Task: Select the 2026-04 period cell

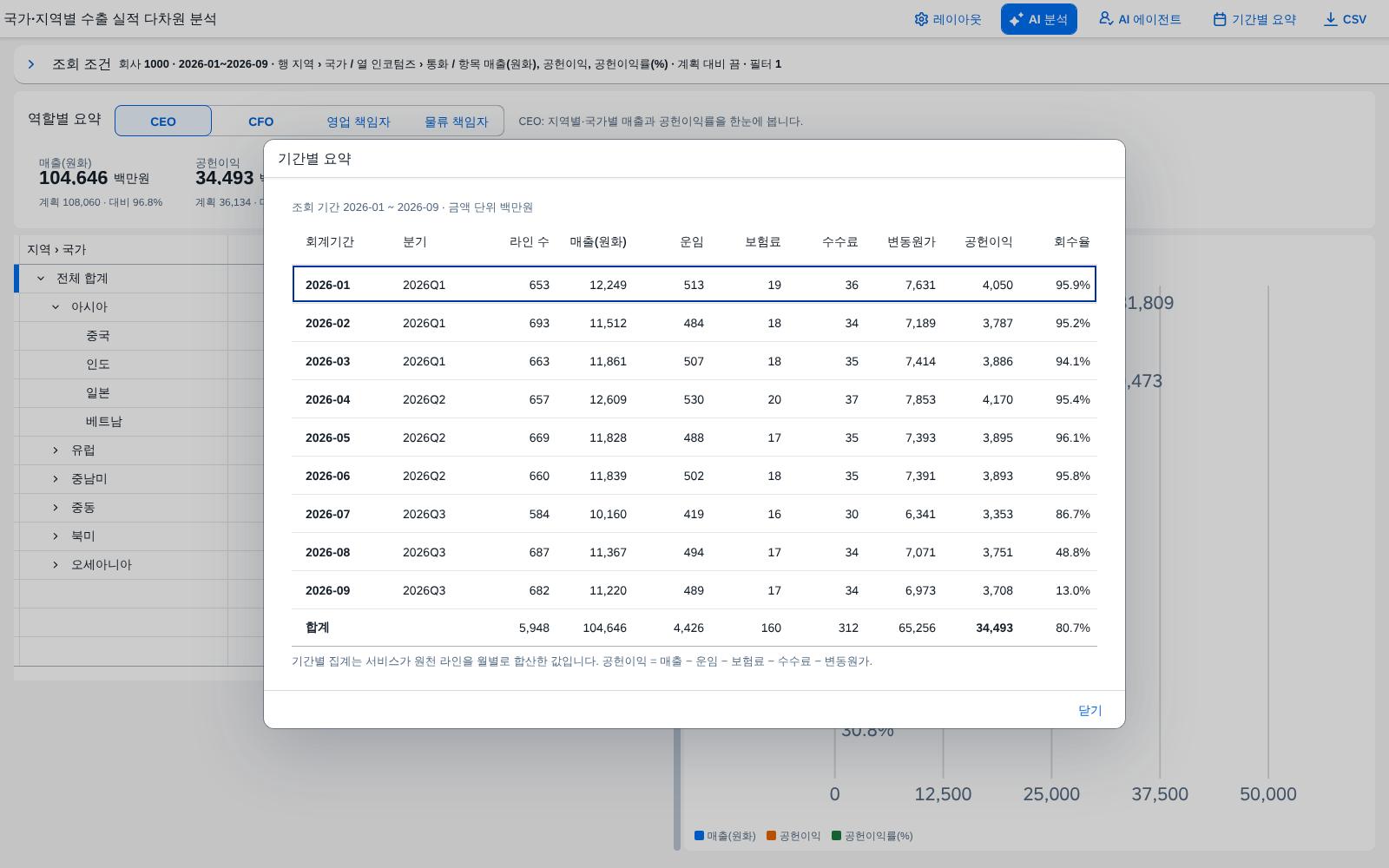Action: 327,399
